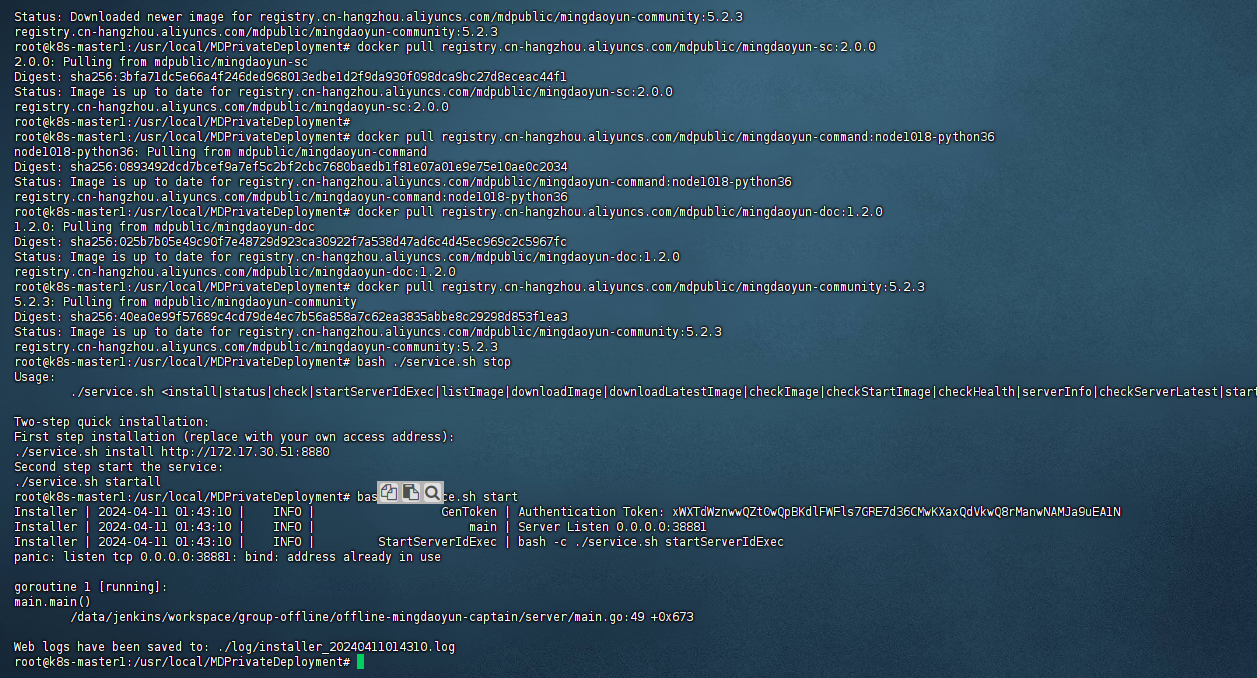Click the 'goroutine 1 [running]:' line
Screen dimensions: 1257x678
point(91,587)
